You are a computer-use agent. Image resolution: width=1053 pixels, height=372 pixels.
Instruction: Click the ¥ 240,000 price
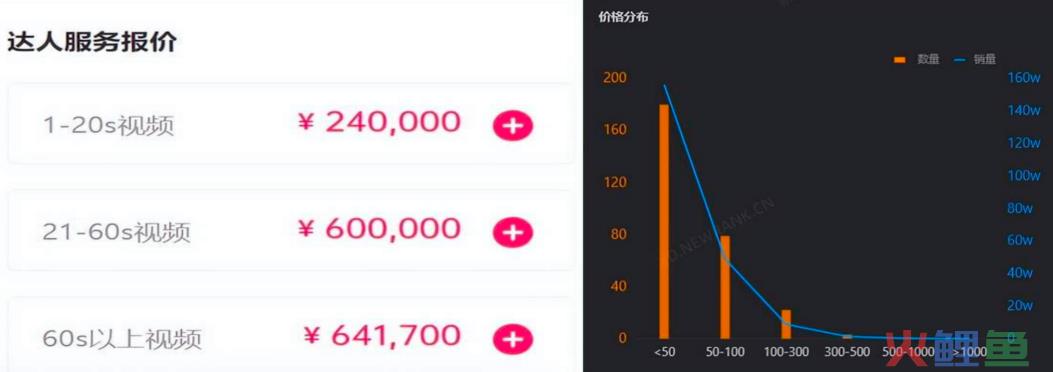point(379,122)
